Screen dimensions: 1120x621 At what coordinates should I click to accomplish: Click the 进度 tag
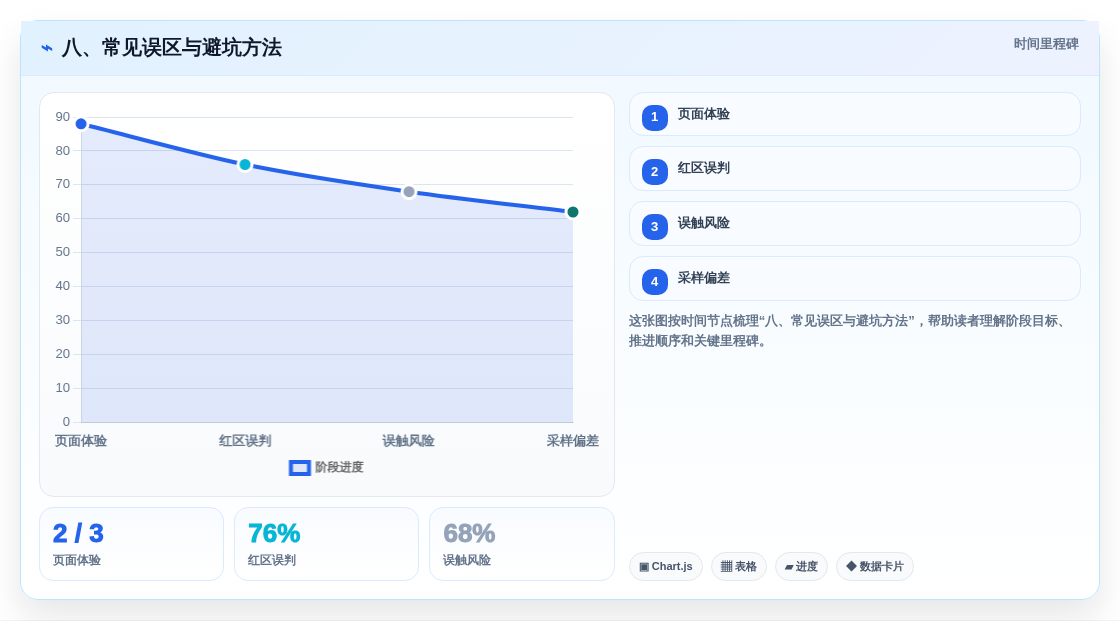pos(801,567)
